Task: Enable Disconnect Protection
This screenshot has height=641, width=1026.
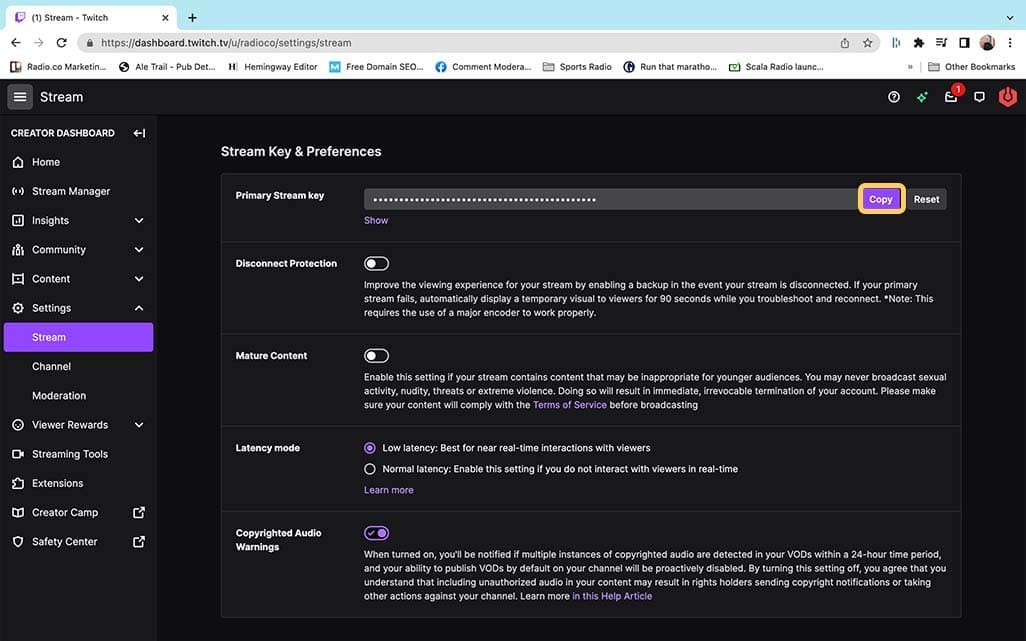Action: 376,263
